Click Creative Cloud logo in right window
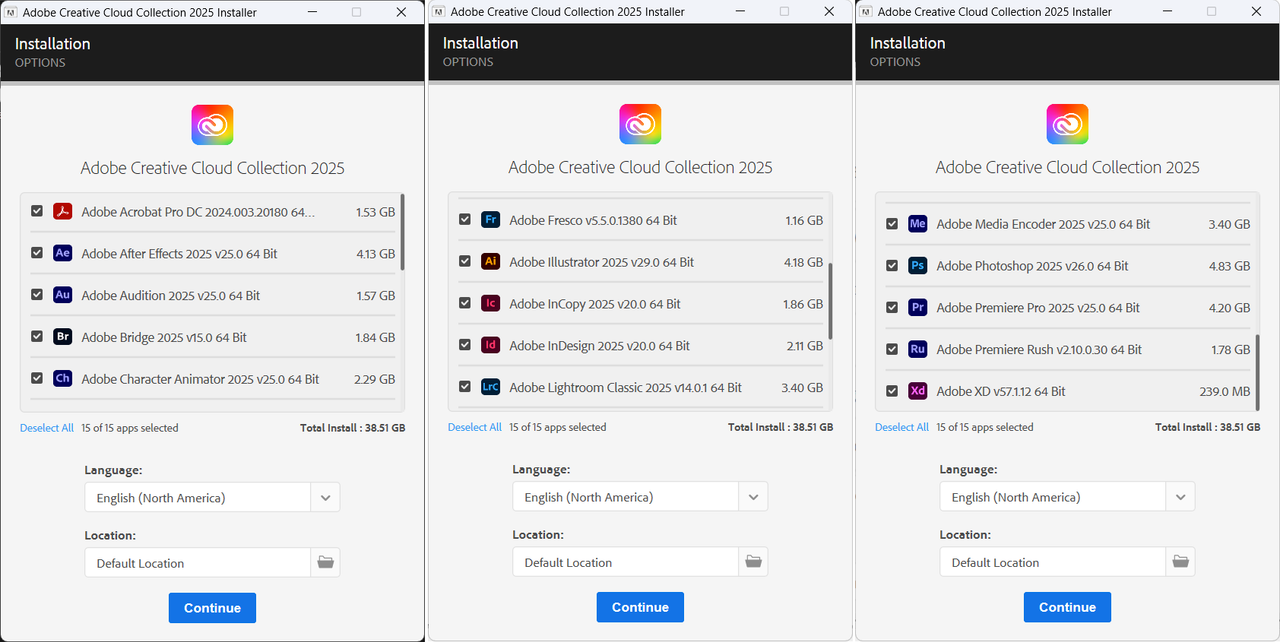Image resolution: width=1280 pixels, height=642 pixels. tap(1067, 124)
